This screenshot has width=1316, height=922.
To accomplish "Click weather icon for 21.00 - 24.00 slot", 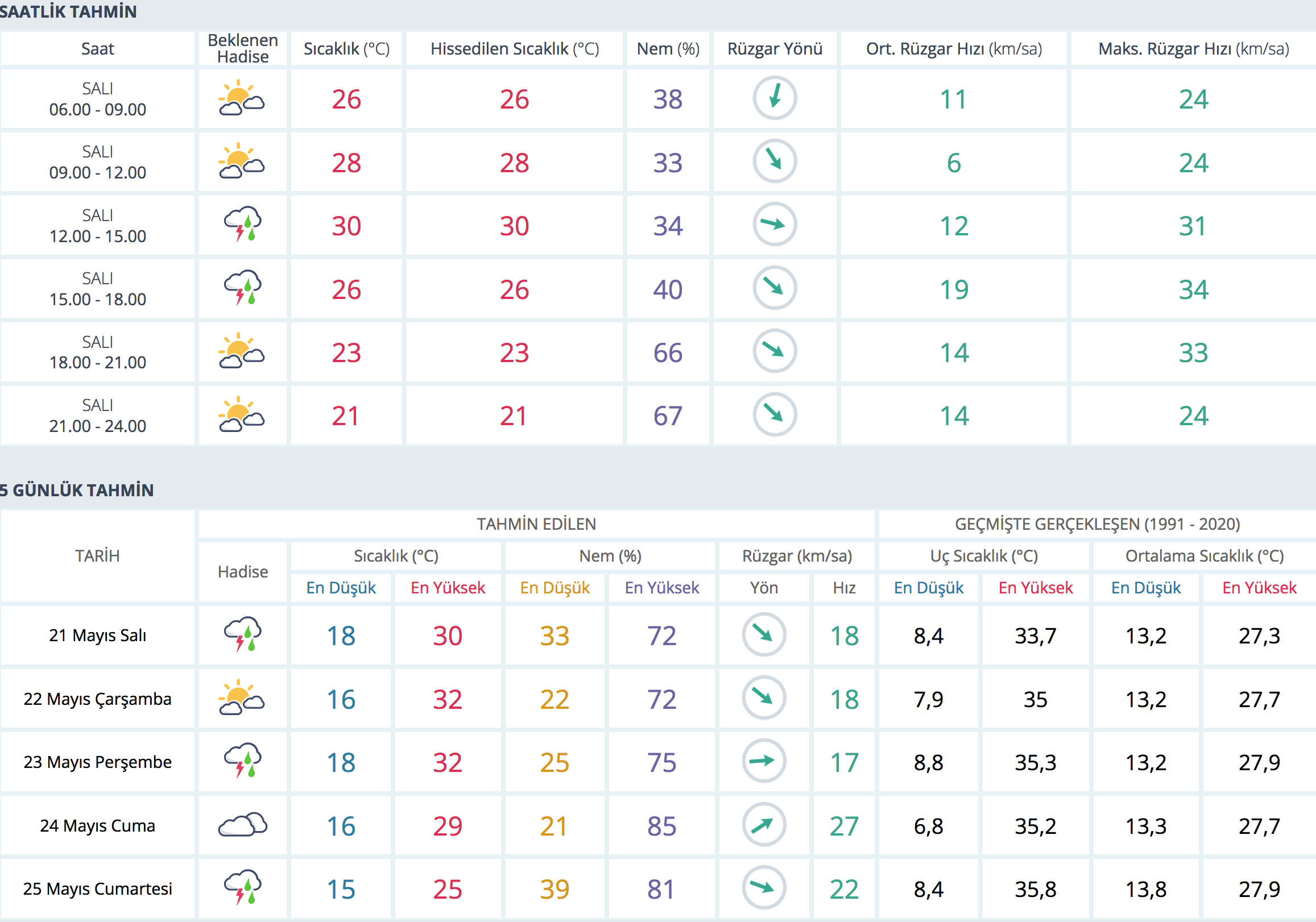I will 242,415.
